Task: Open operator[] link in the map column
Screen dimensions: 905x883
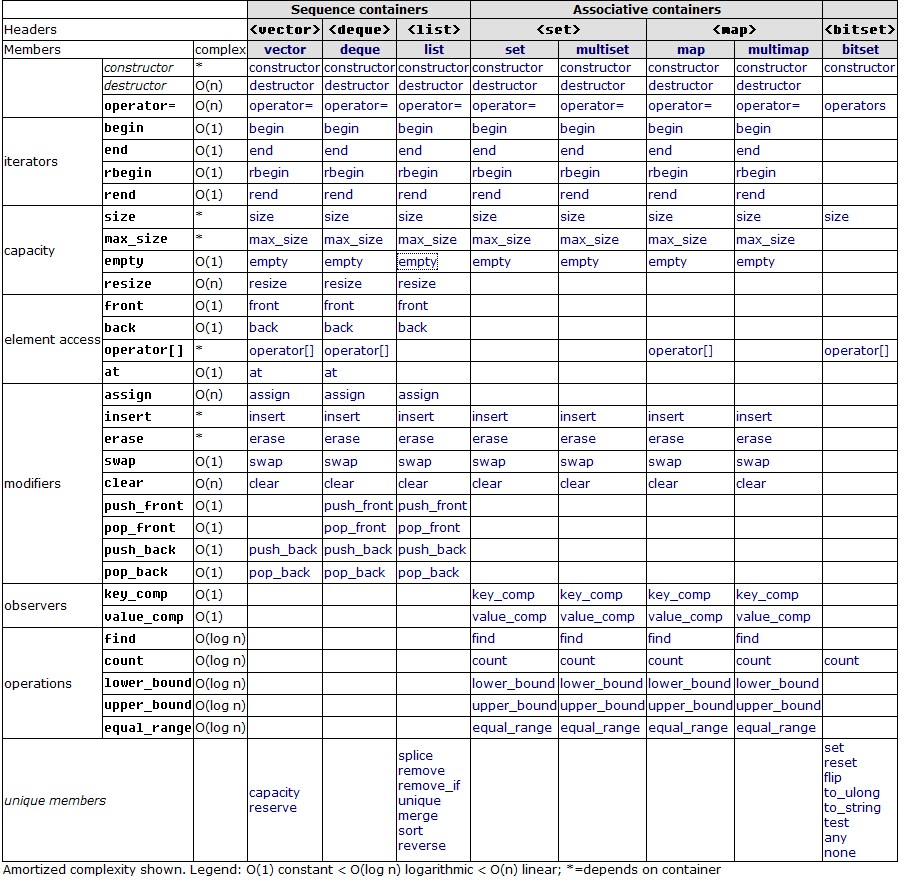Action: point(680,351)
